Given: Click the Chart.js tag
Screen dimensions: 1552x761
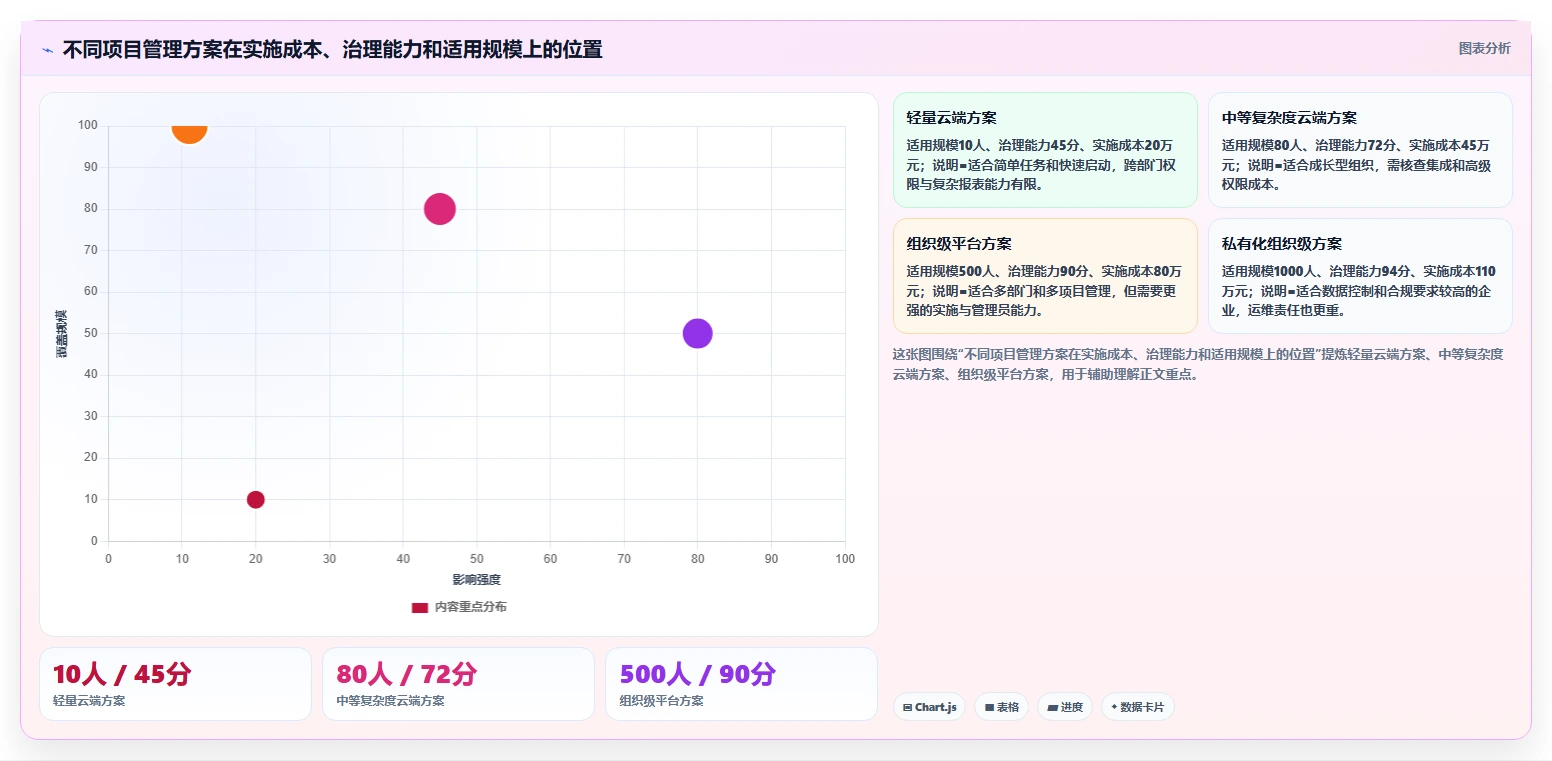Looking at the screenshot, I should pyautogui.click(x=929, y=707).
